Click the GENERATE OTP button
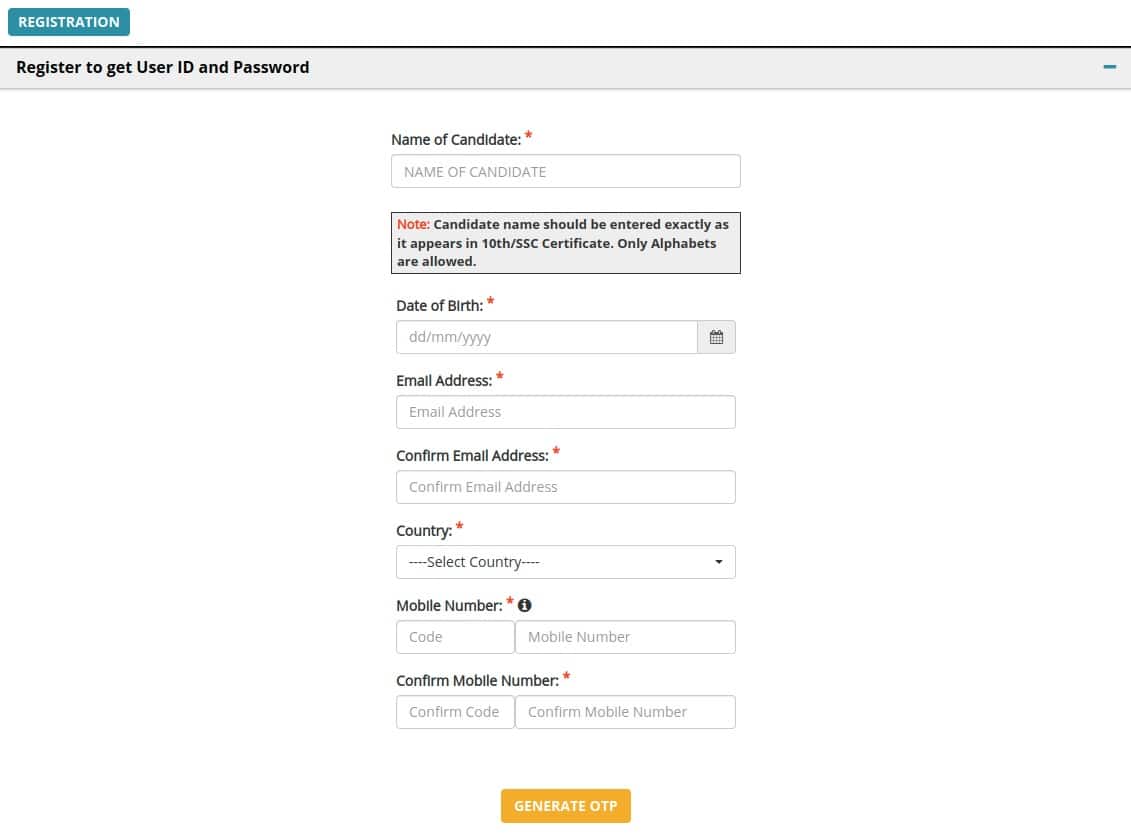This screenshot has height=833, width=1131. tap(566, 805)
